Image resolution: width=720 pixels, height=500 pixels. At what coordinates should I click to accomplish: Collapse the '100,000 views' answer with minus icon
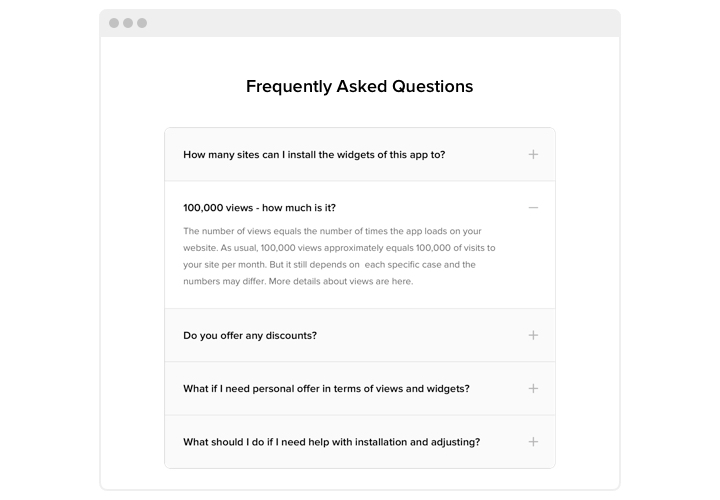[533, 208]
